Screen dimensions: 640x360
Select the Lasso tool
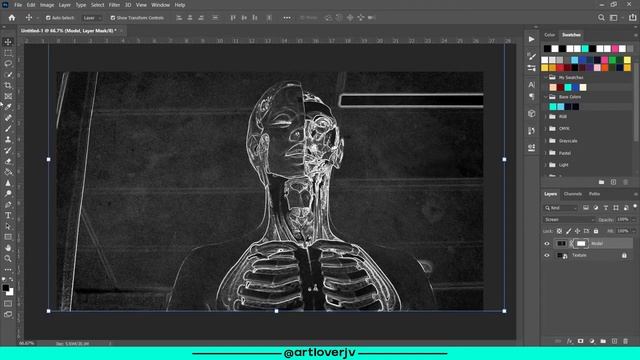(x=8, y=64)
